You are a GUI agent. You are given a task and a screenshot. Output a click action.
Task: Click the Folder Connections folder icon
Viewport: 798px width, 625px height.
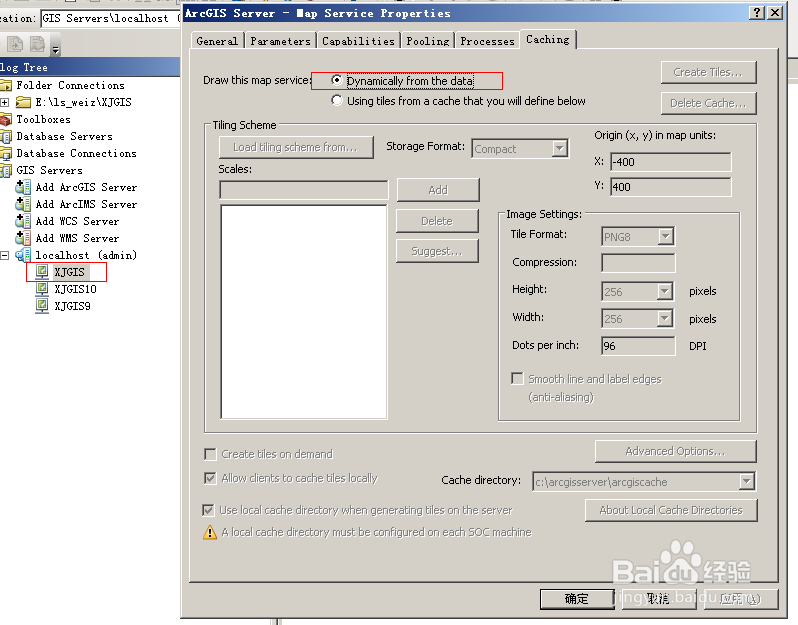(5, 85)
